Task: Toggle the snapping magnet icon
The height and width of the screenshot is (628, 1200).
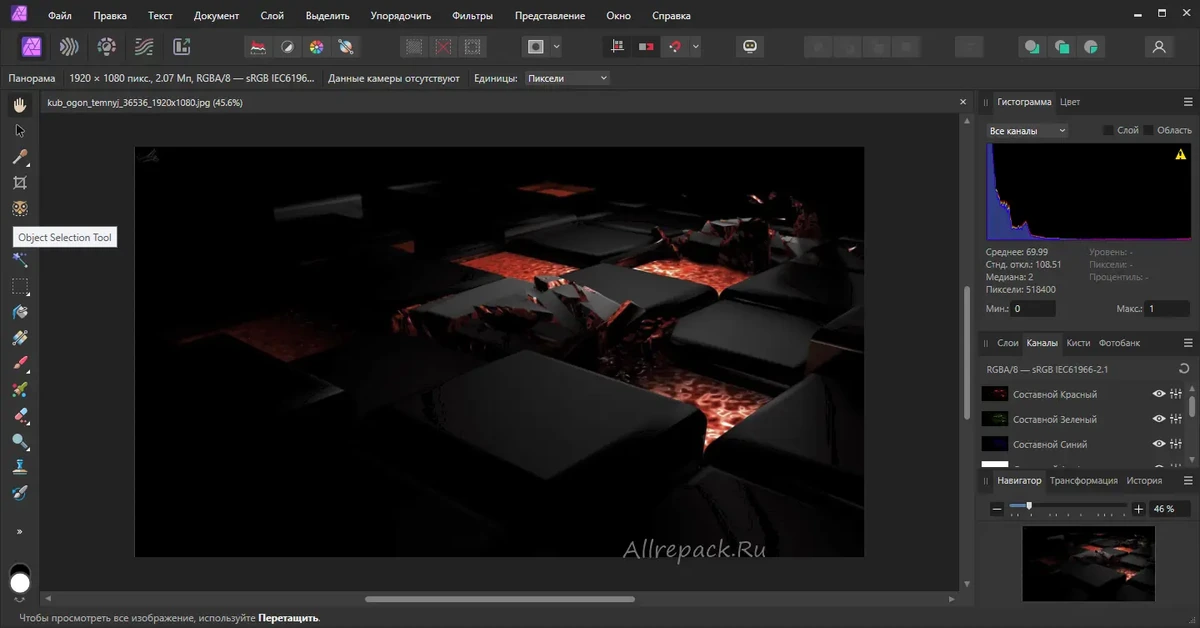Action: pyautogui.click(x=676, y=46)
